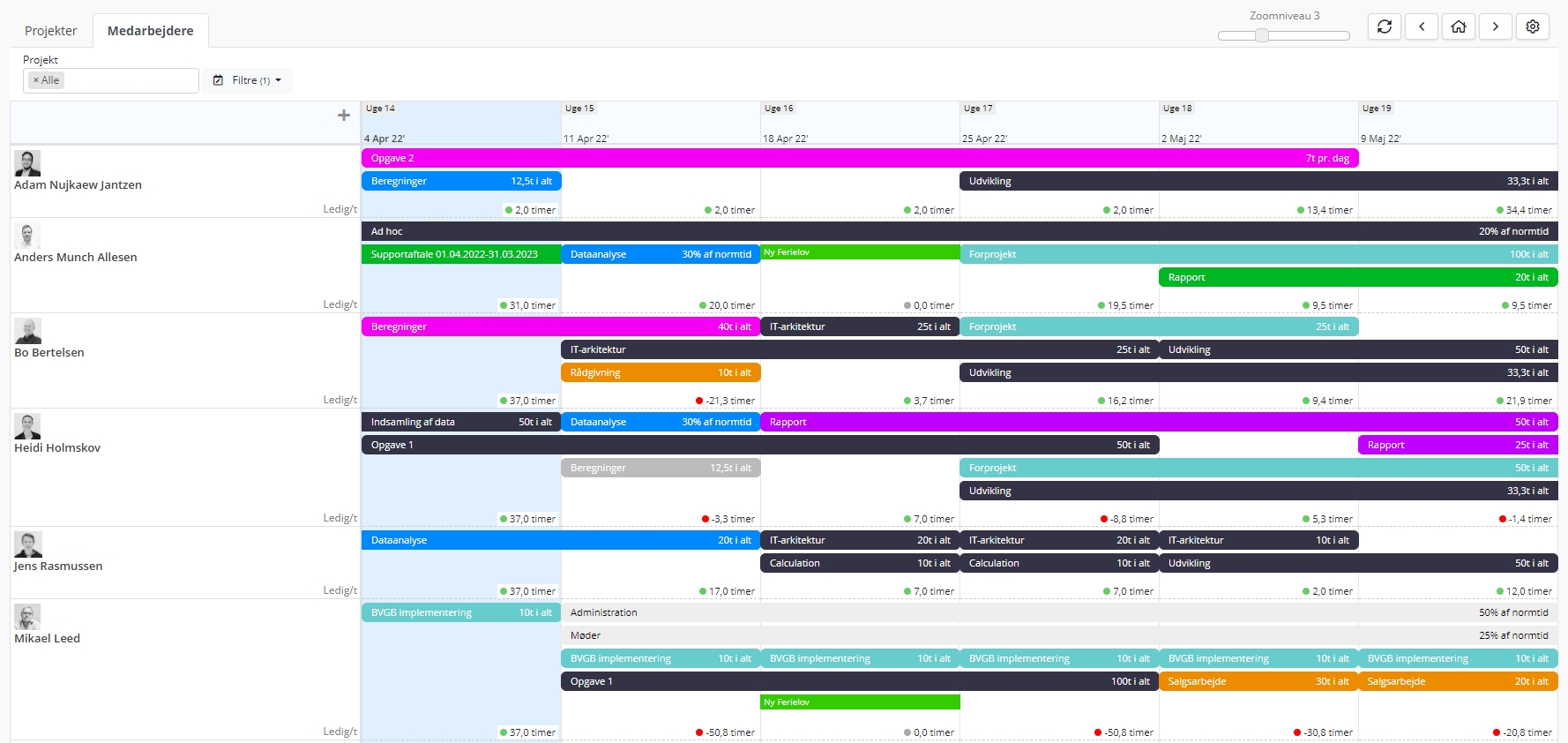
Task: Open Heidi's grey Beregninger 12,5t bar
Action: click(x=661, y=468)
